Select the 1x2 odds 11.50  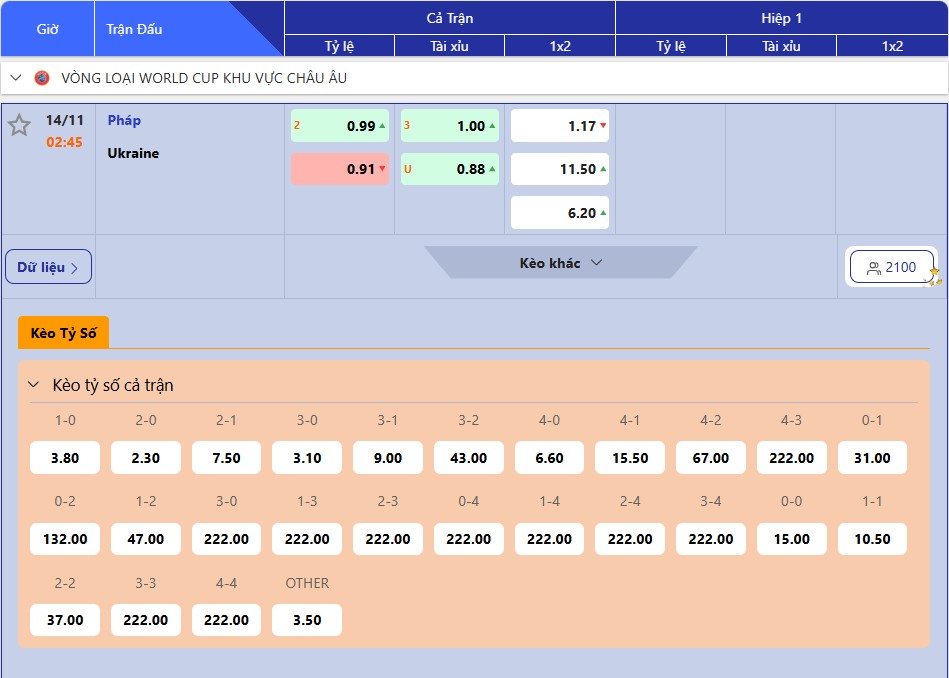pos(560,169)
